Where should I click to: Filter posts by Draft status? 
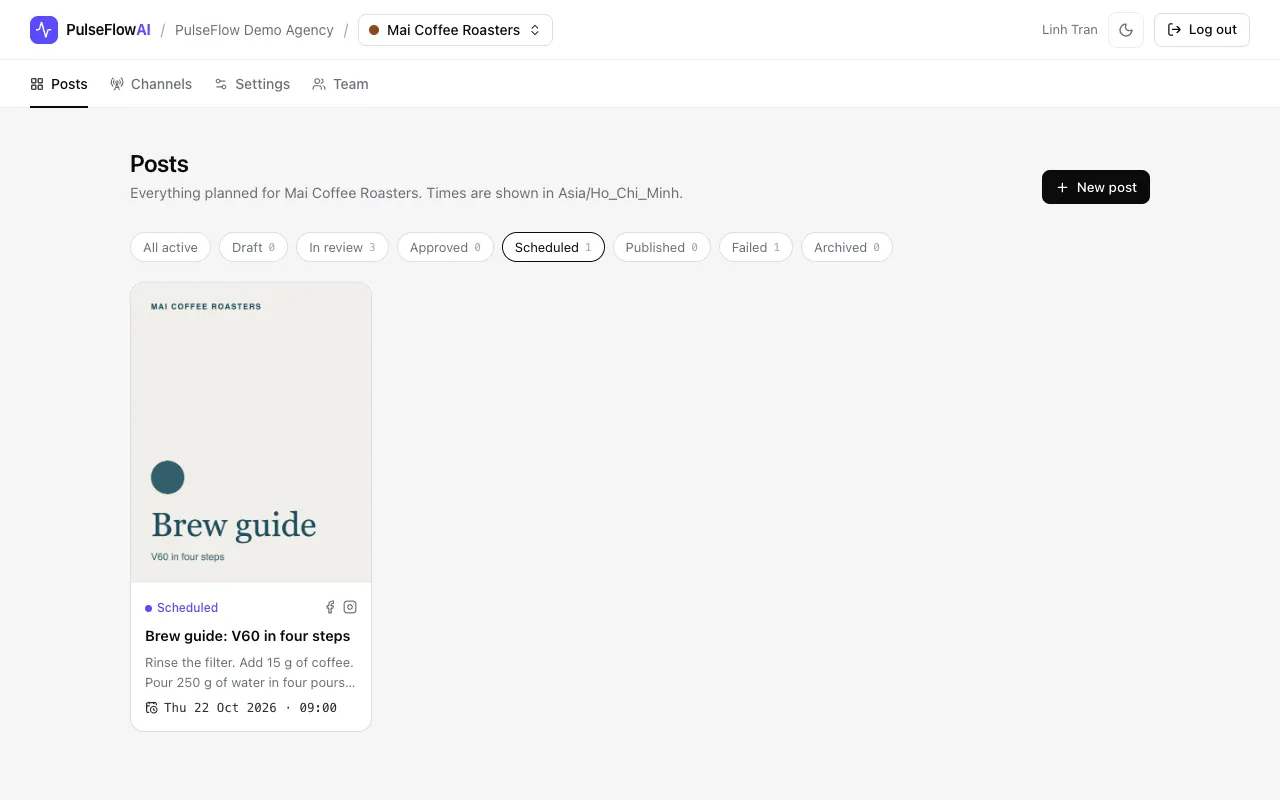pyautogui.click(x=253, y=247)
